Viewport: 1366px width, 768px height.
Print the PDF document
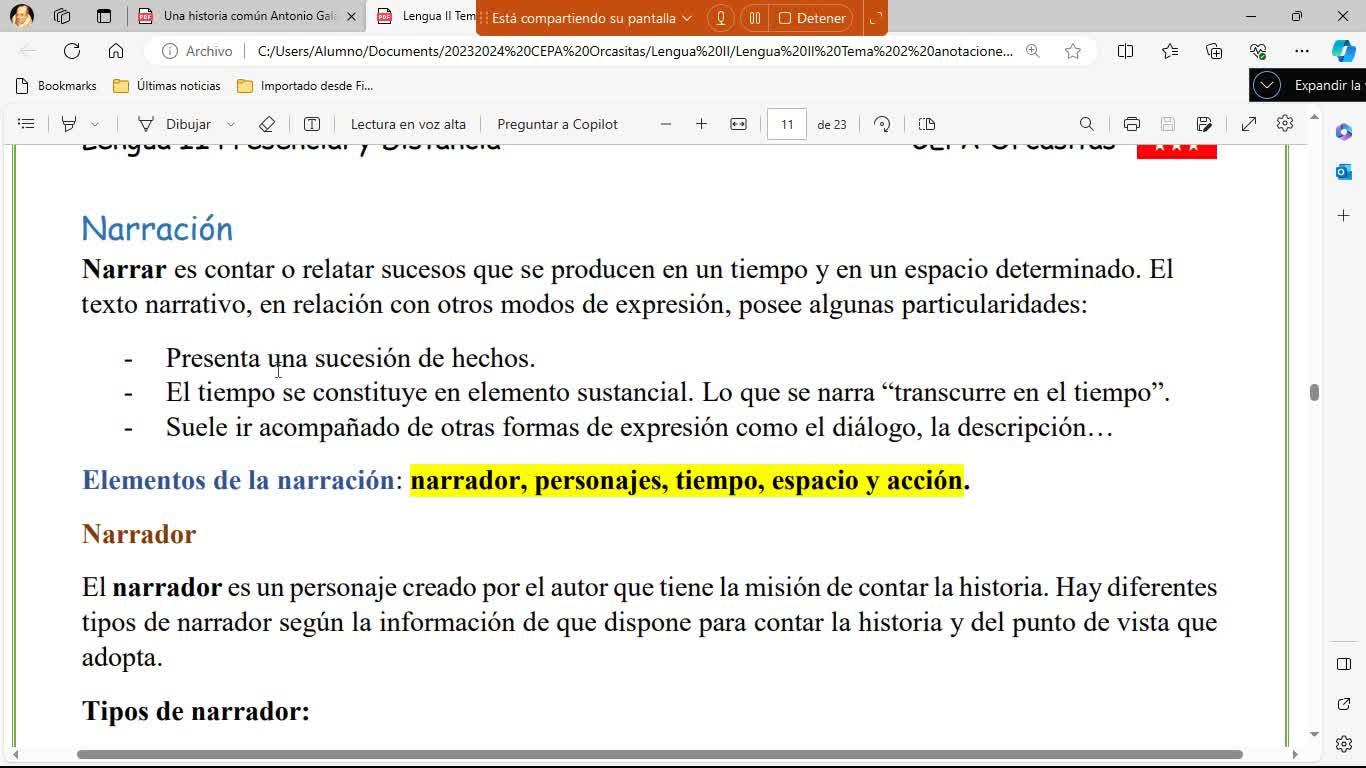click(x=1132, y=124)
